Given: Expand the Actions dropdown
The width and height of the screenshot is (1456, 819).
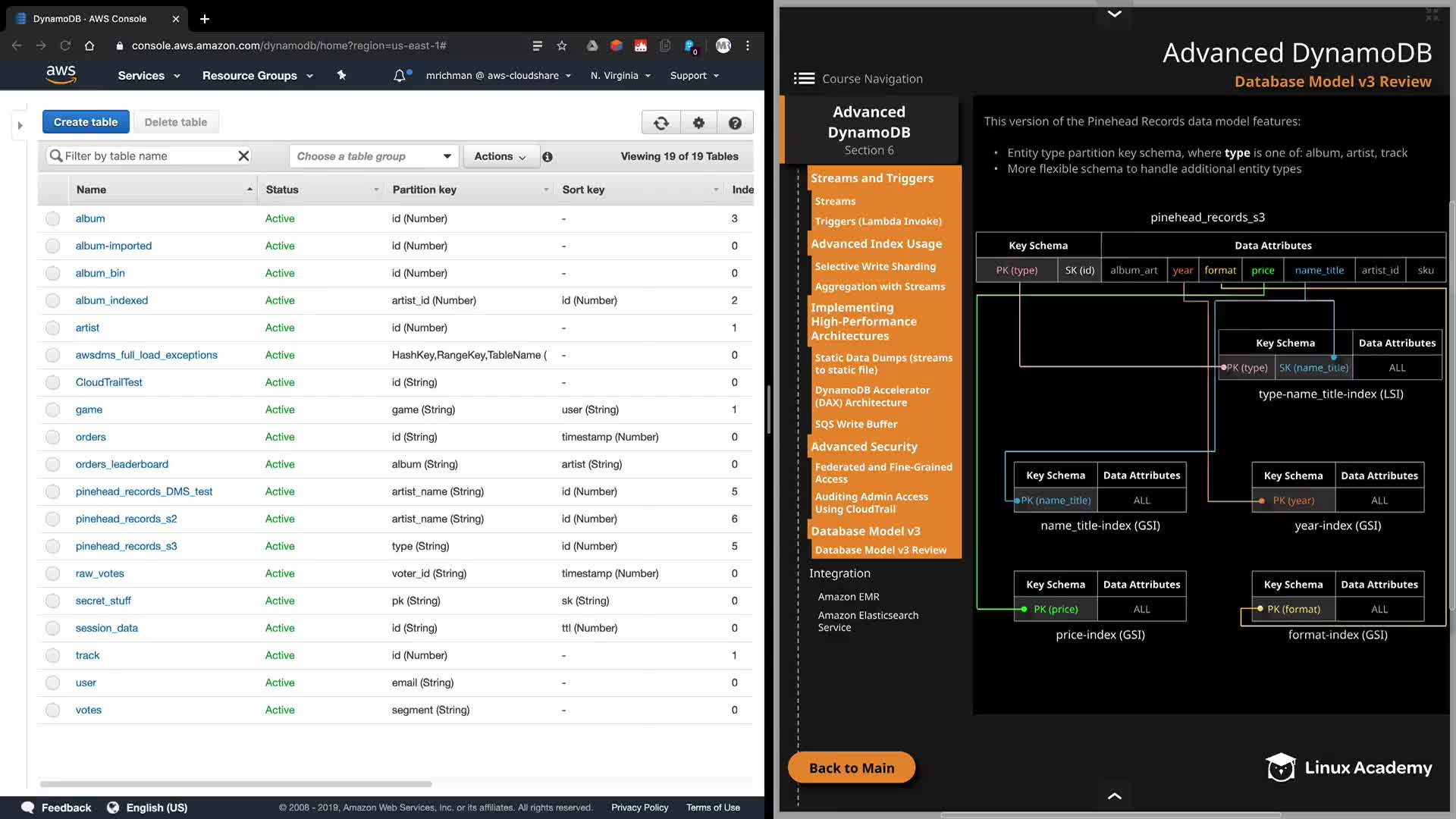Looking at the screenshot, I should (x=500, y=156).
